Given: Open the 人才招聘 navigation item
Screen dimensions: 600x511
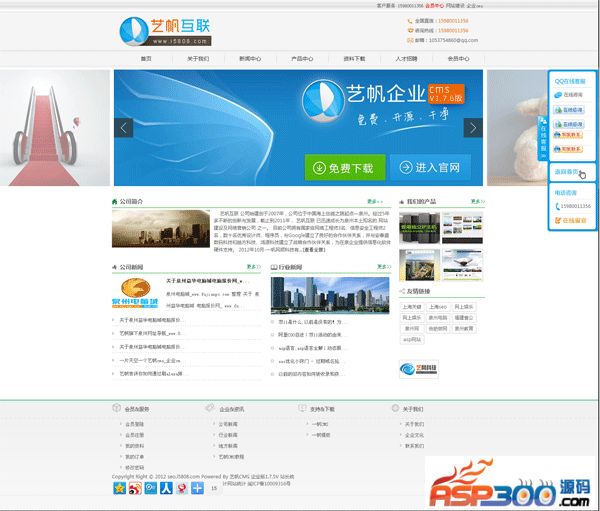Looking at the screenshot, I should (406, 59).
